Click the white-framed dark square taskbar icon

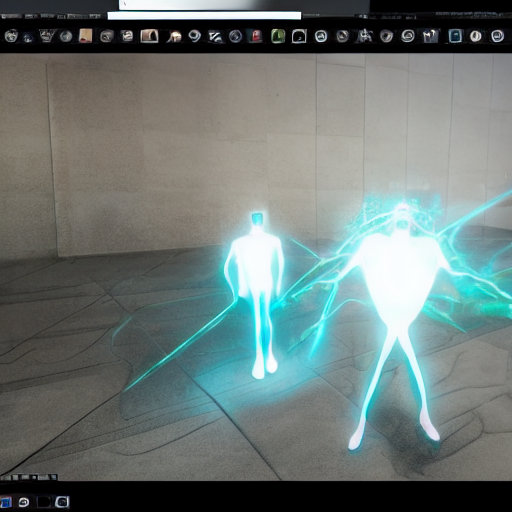pos(62,502)
